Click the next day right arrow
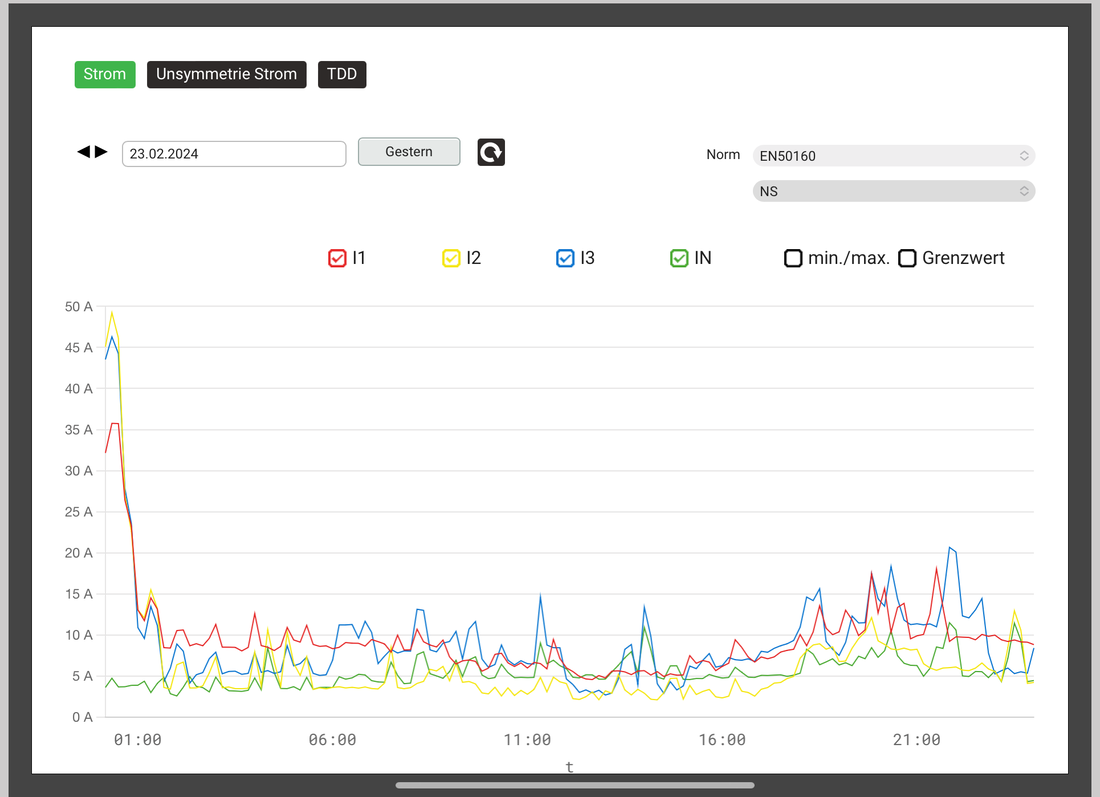 pos(101,152)
